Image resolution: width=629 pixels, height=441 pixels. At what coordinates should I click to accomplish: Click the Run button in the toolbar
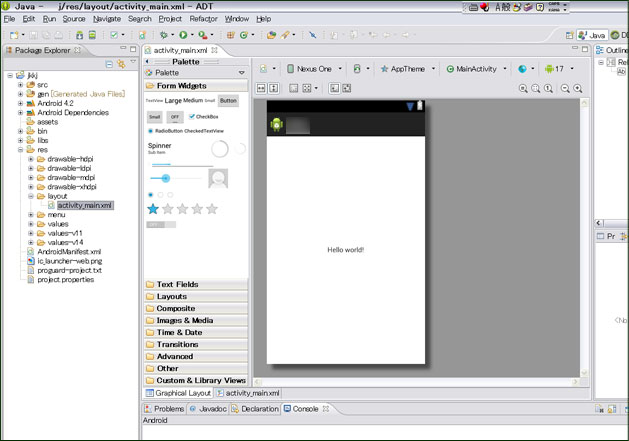[183, 35]
